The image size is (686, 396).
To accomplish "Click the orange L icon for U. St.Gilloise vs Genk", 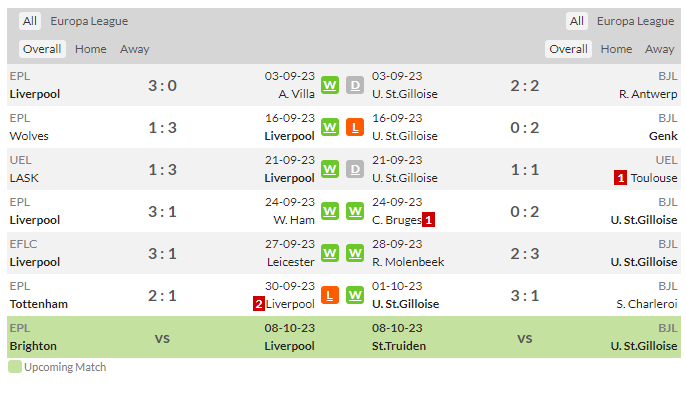I will tap(355, 127).
